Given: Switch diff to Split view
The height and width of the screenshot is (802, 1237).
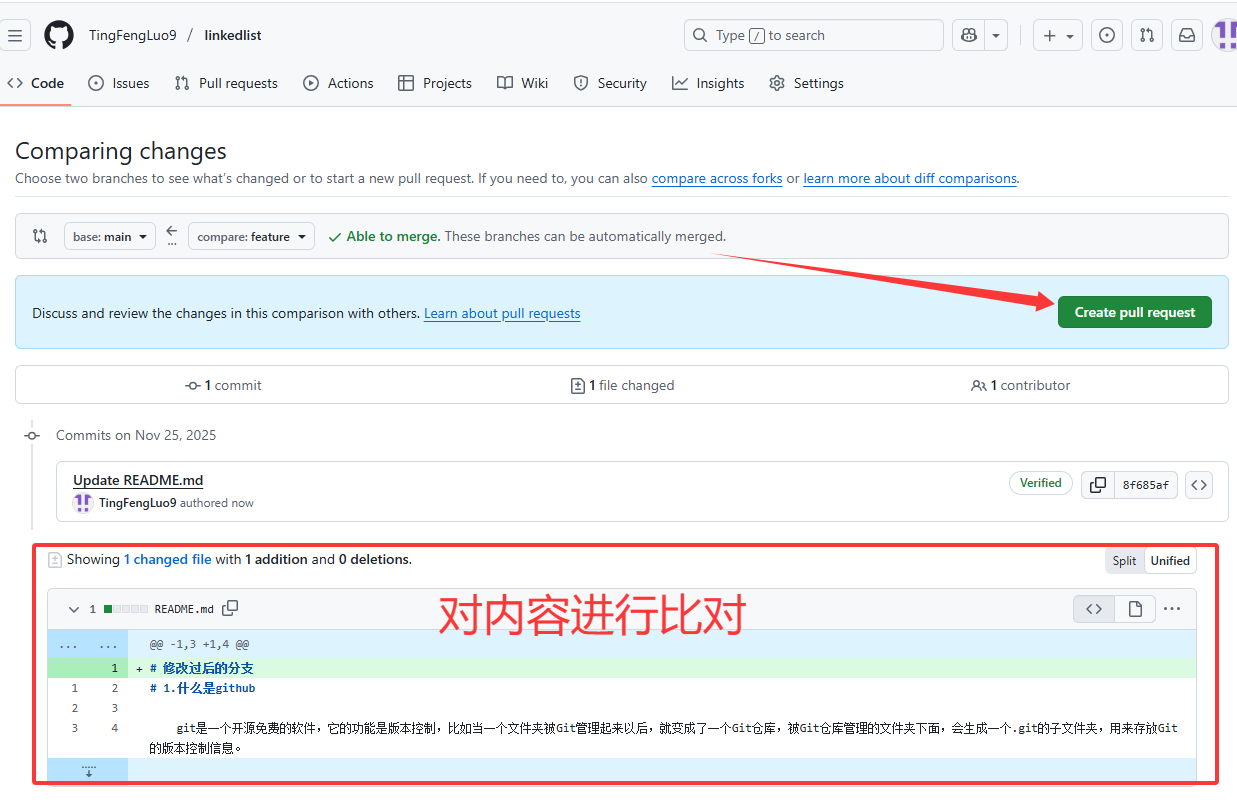Looking at the screenshot, I should coord(1124,560).
